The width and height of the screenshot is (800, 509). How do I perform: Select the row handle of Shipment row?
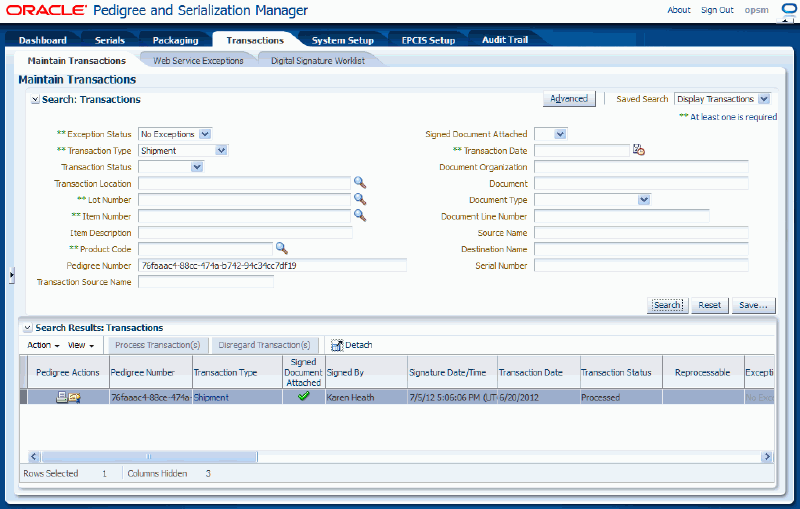click(23, 397)
